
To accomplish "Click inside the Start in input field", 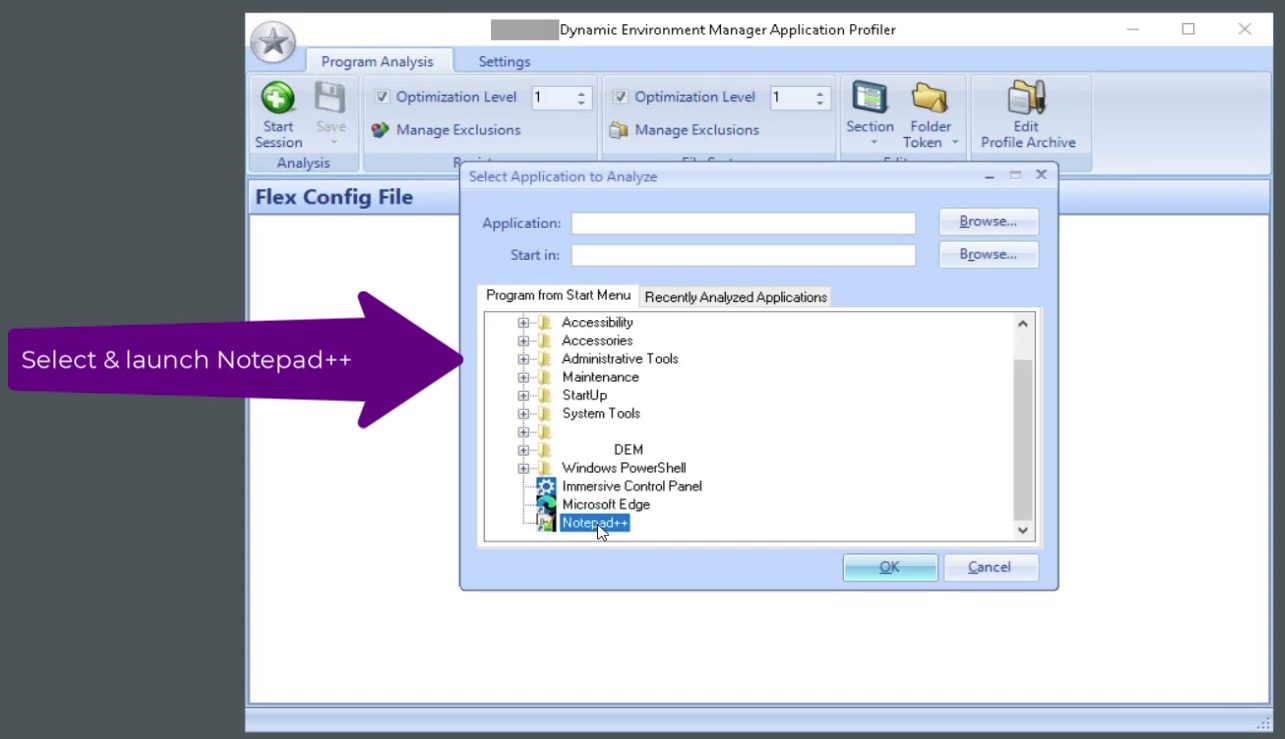I will [x=743, y=255].
